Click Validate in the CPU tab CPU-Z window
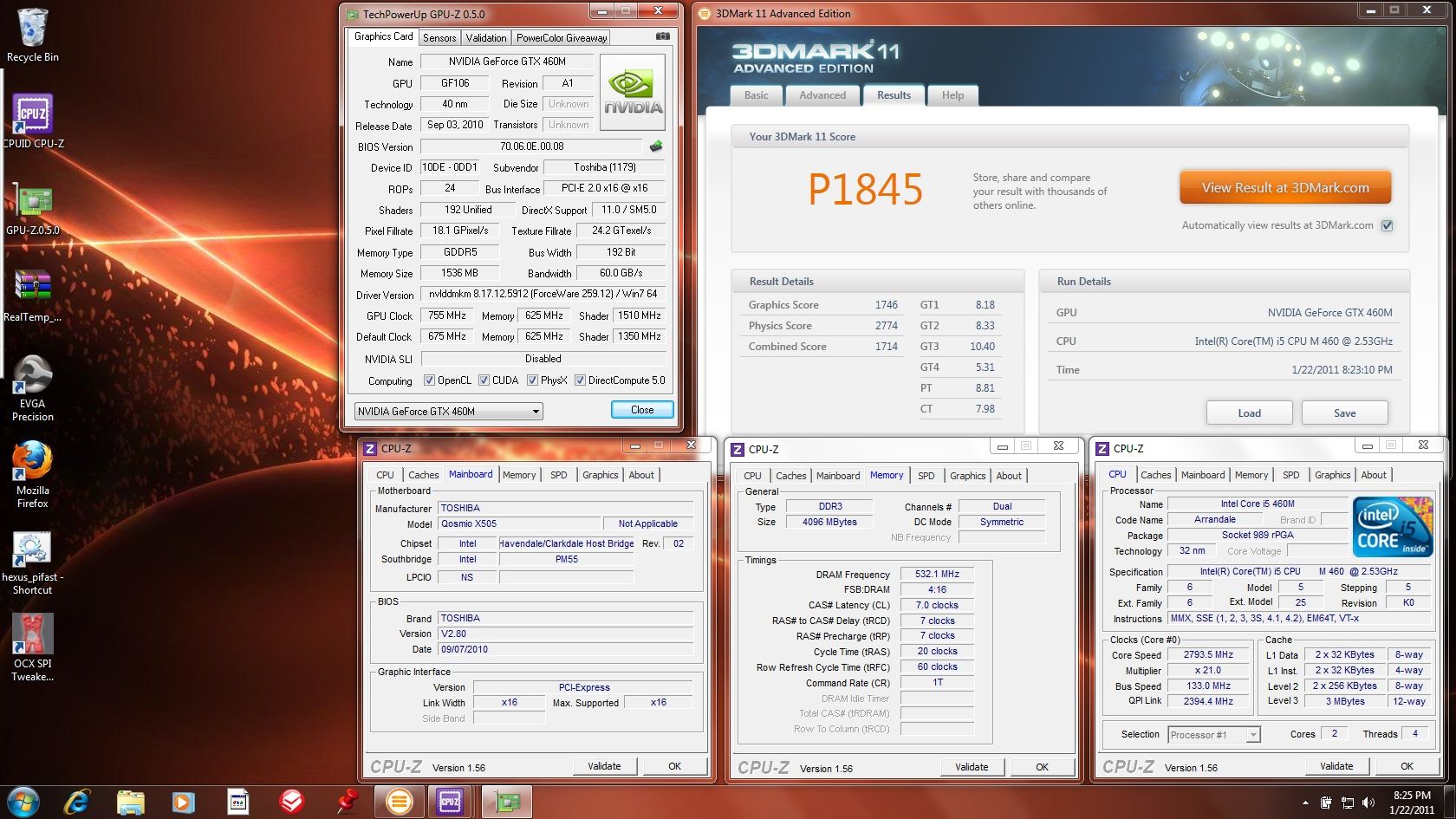The height and width of the screenshot is (819, 1456). click(1336, 766)
